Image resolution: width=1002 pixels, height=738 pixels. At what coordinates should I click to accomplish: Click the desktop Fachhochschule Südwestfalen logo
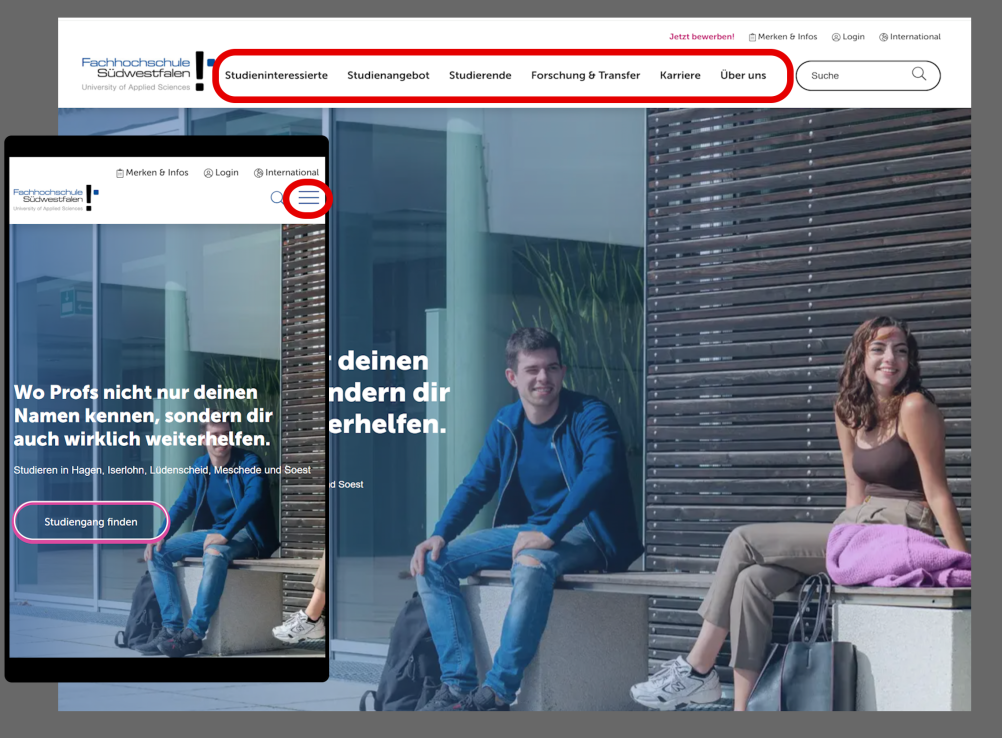tap(147, 73)
